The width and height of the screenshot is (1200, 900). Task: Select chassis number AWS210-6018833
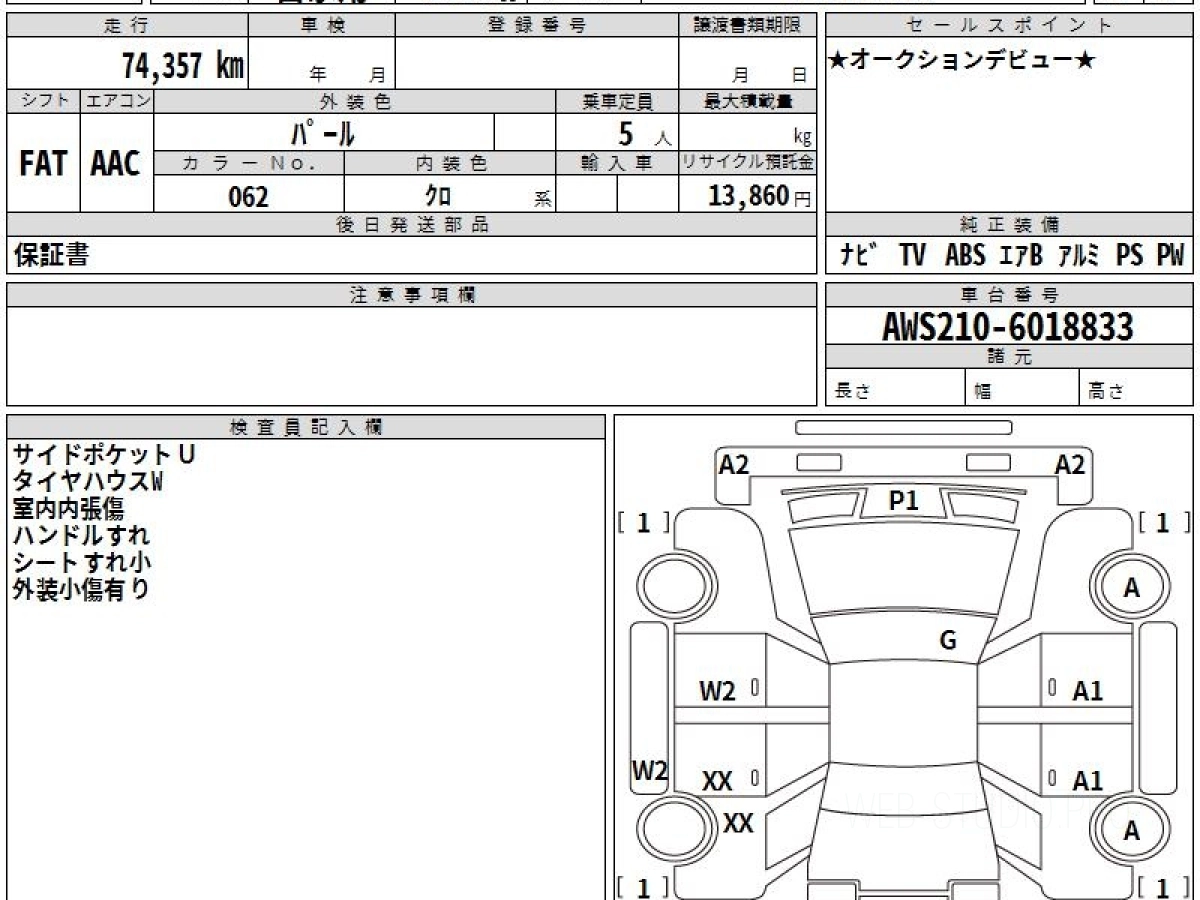(1008, 326)
